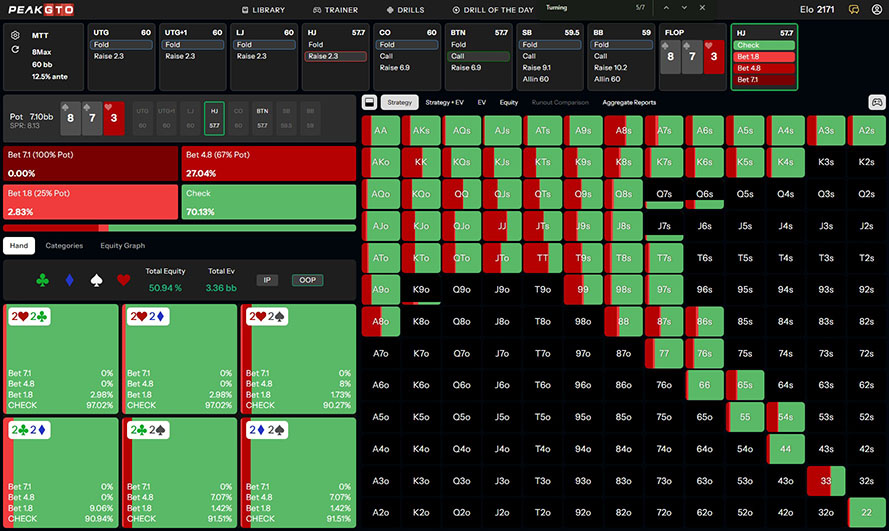Filter hands by the white spade suit icon
Image resolution: width=889 pixels, height=531 pixels.
[x=96, y=280]
